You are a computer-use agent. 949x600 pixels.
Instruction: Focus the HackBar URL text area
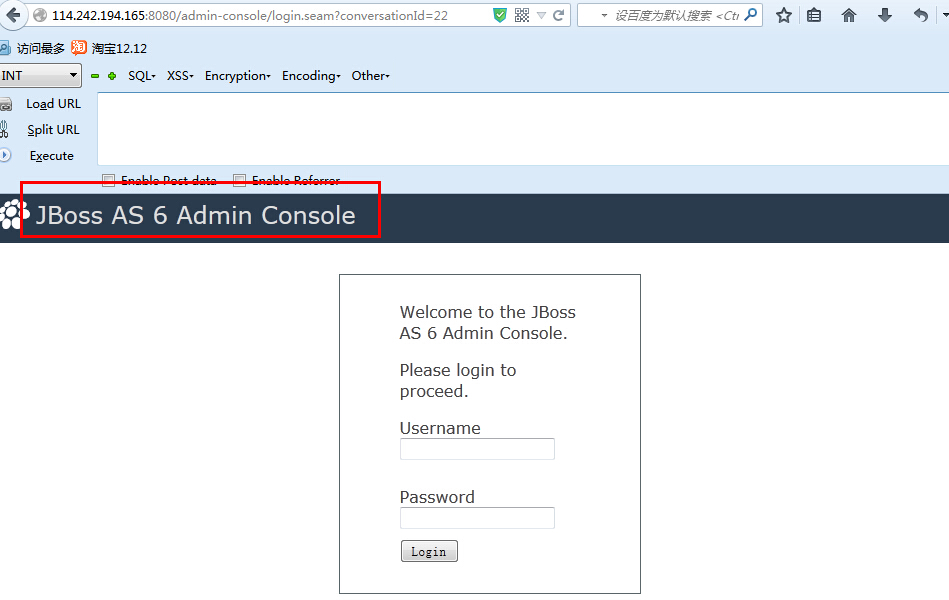pyautogui.click(x=523, y=129)
